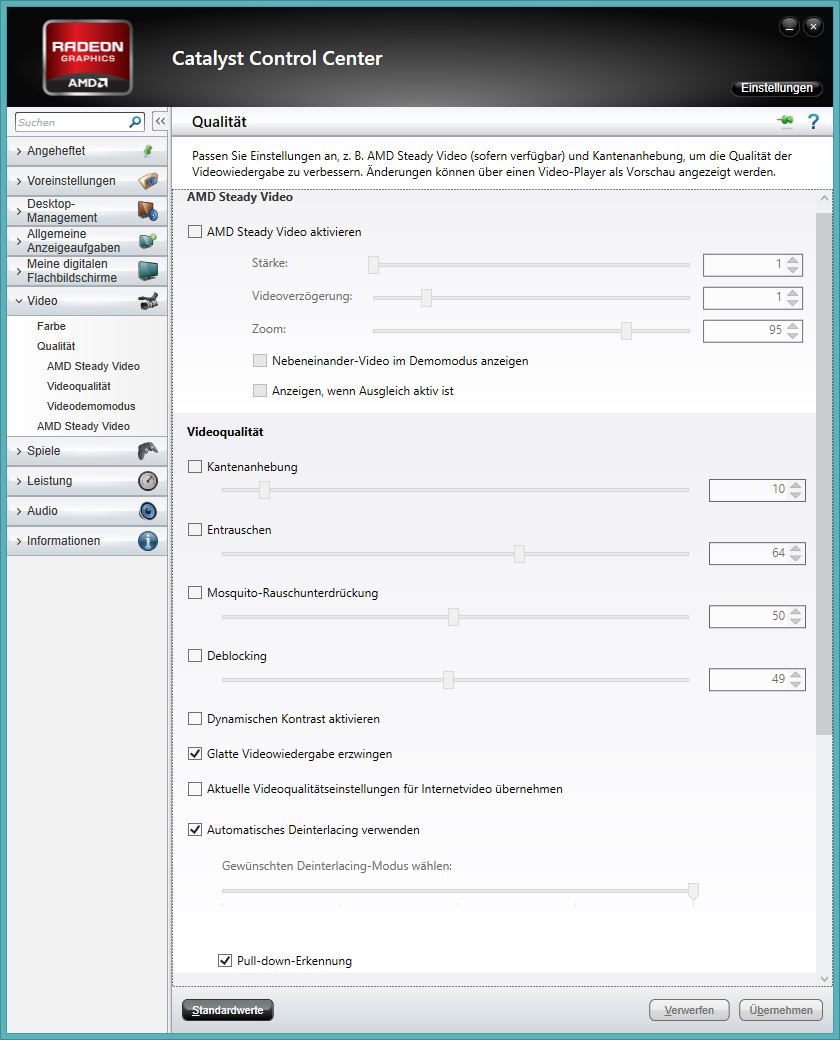Click the Desktop-Management icon

[148, 211]
